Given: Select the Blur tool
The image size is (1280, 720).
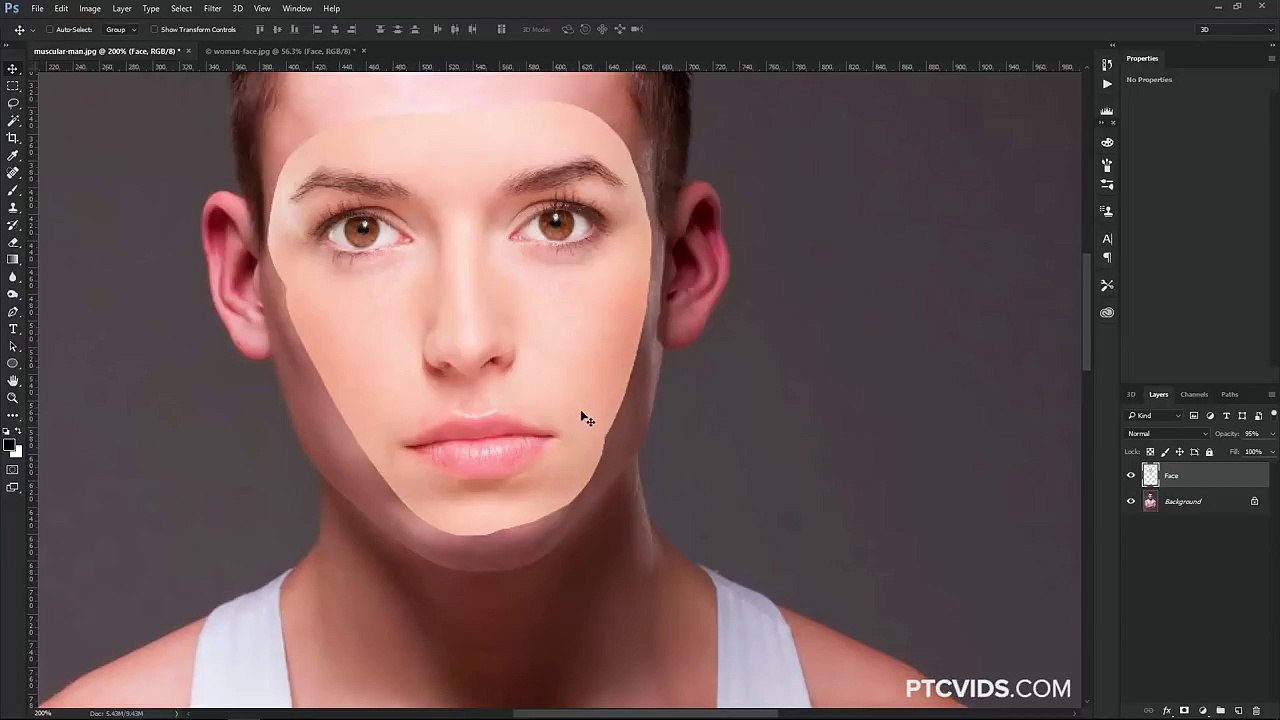Looking at the screenshot, I should coord(13,277).
